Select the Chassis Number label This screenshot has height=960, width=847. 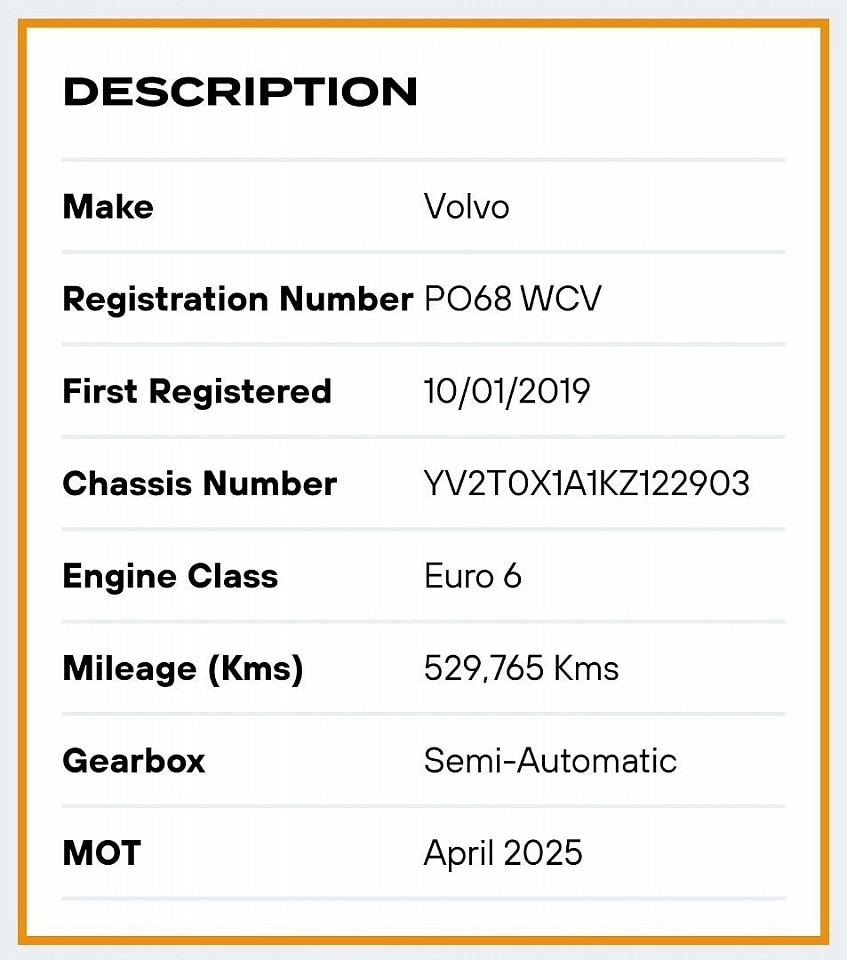click(x=200, y=484)
